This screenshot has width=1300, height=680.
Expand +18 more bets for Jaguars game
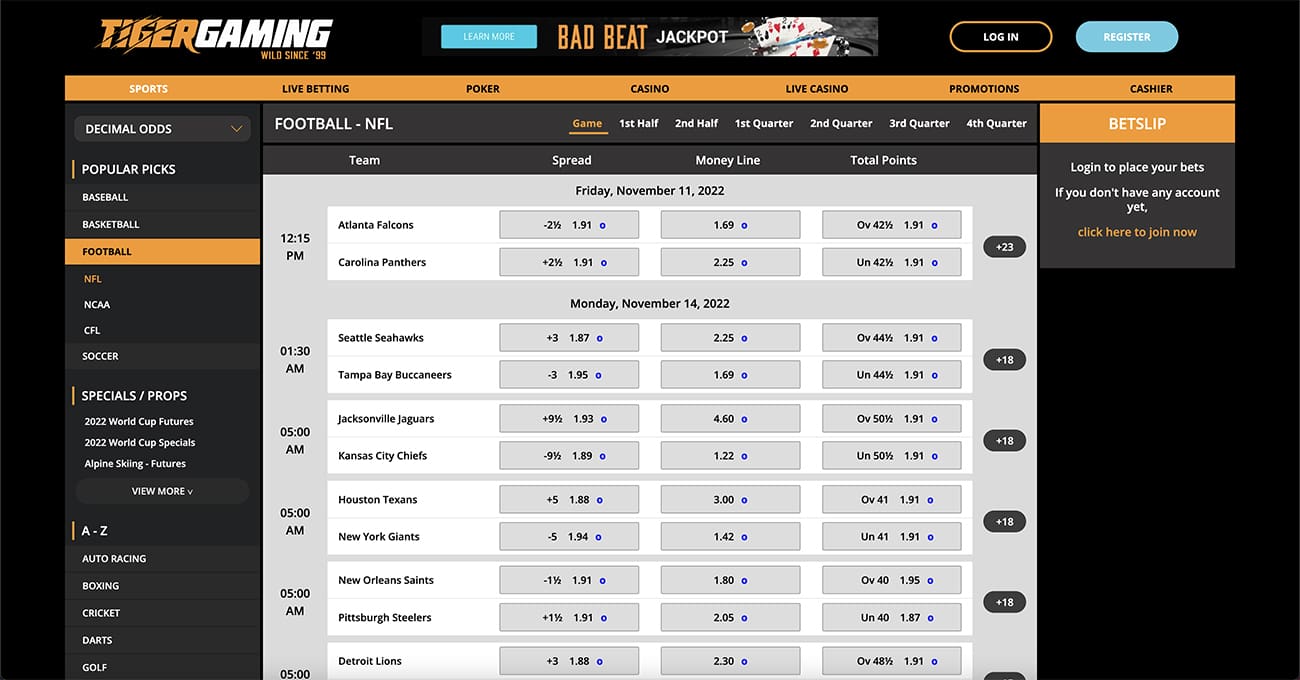click(1004, 441)
